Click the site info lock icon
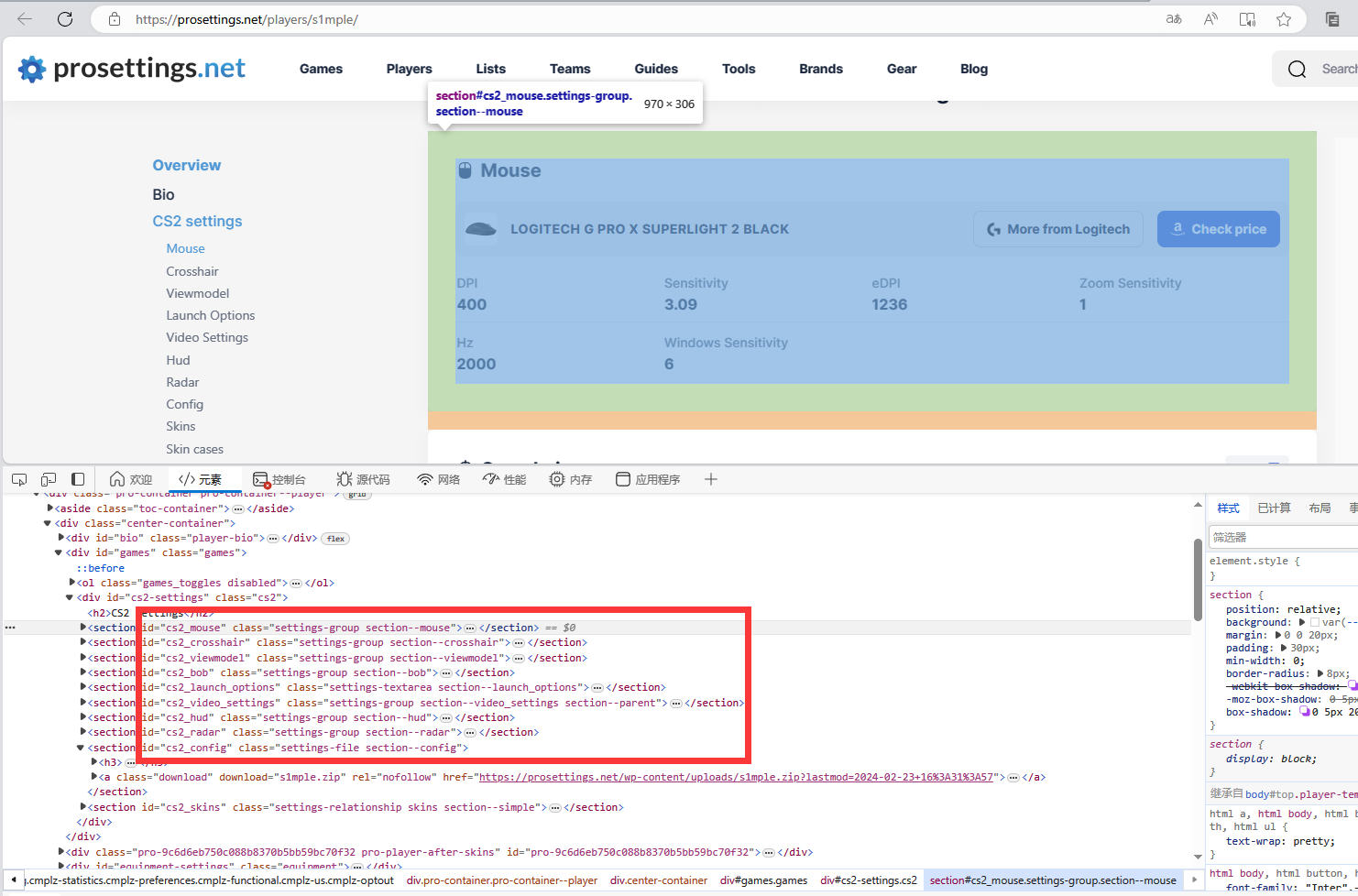 [115, 18]
